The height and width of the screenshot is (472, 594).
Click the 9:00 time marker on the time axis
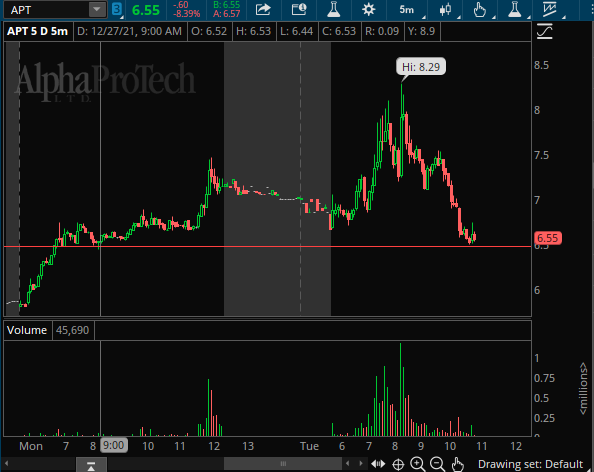pos(114,445)
